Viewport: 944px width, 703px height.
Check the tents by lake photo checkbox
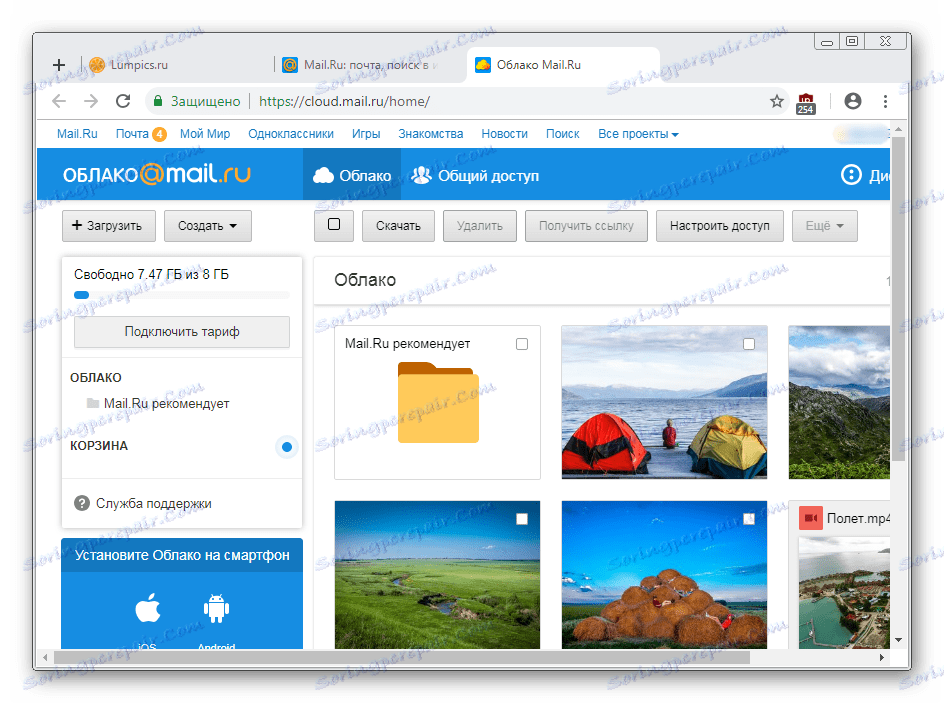[749, 344]
